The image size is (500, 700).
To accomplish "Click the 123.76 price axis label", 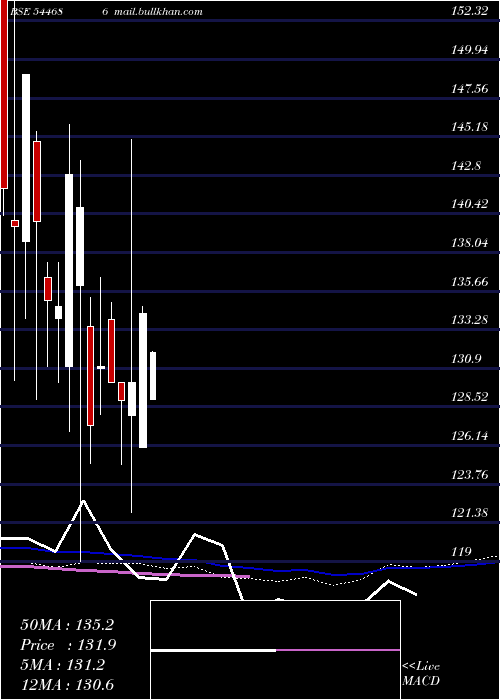I will tap(469, 475).
